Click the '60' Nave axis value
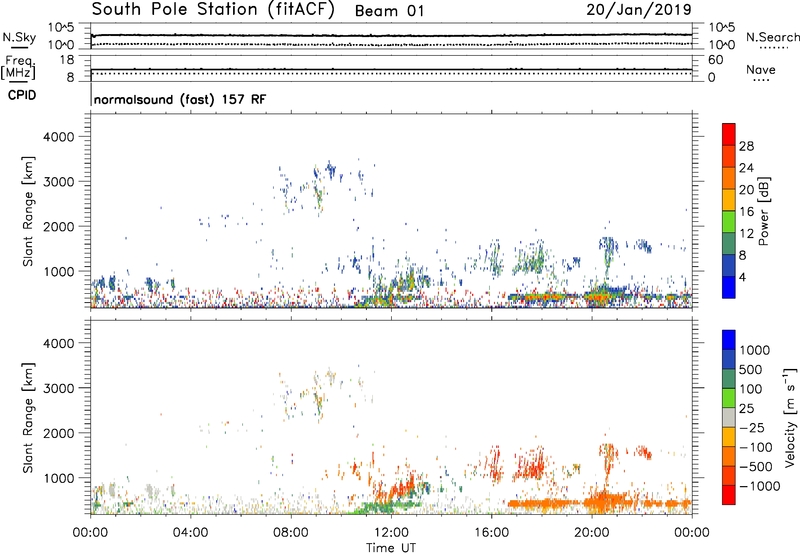800x554 pixels. [x=715, y=60]
